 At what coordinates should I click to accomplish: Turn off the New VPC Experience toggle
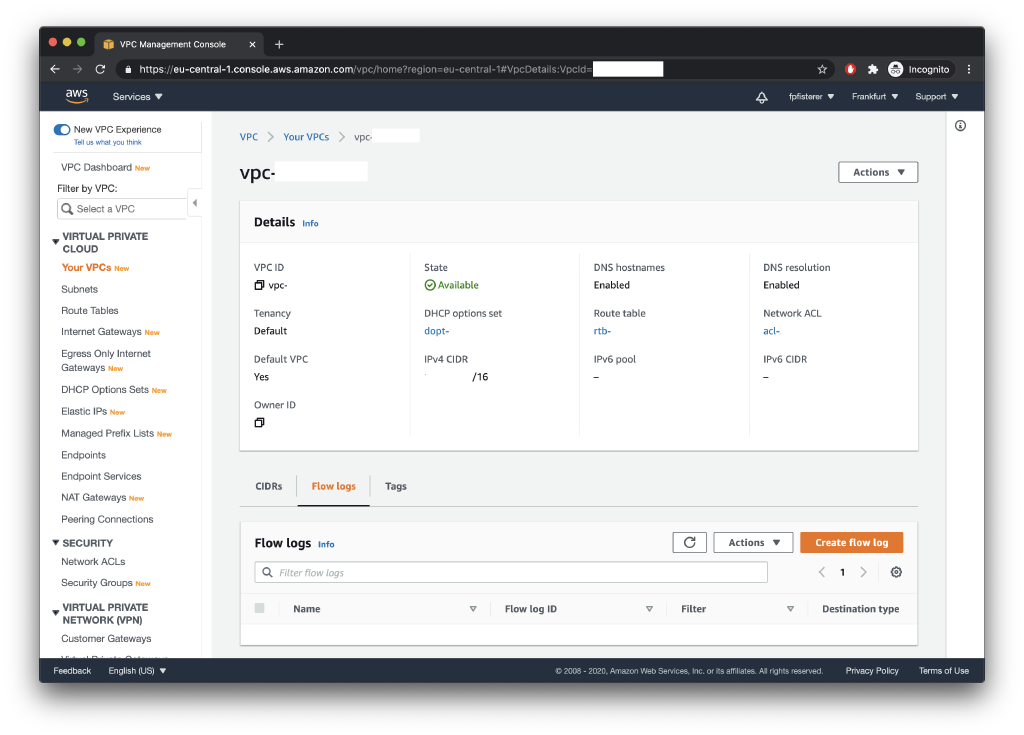[x=62, y=129]
